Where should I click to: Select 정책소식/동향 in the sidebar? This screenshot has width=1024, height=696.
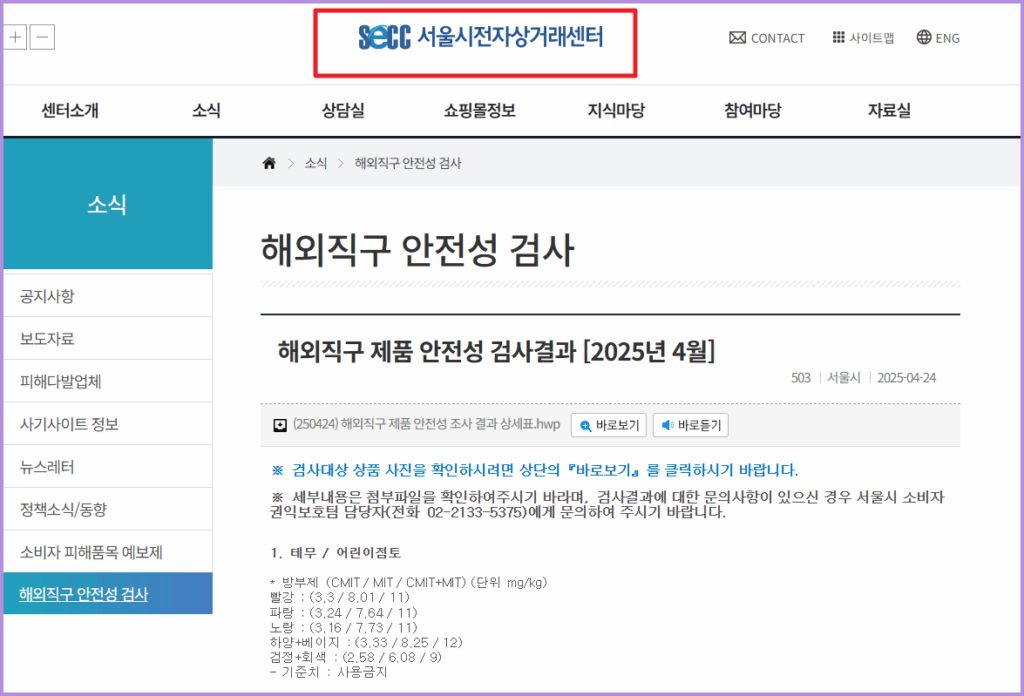coord(108,509)
